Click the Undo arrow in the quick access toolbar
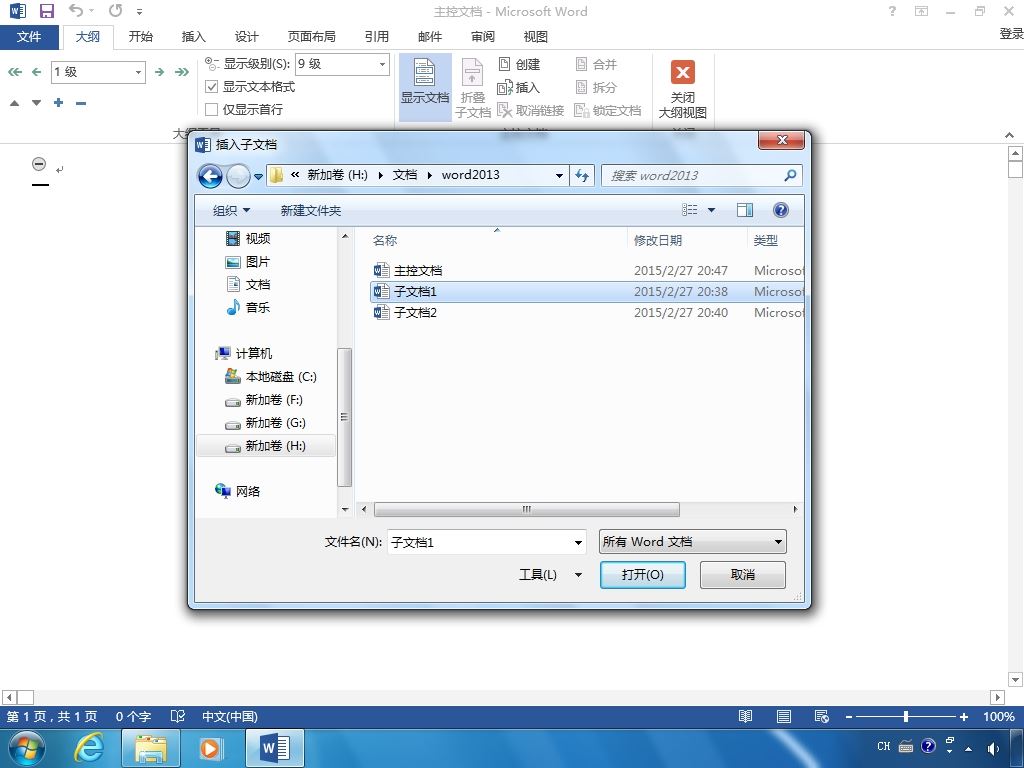Image resolution: width=1024 pixels, height=768 pixels. tap(76, 10)
